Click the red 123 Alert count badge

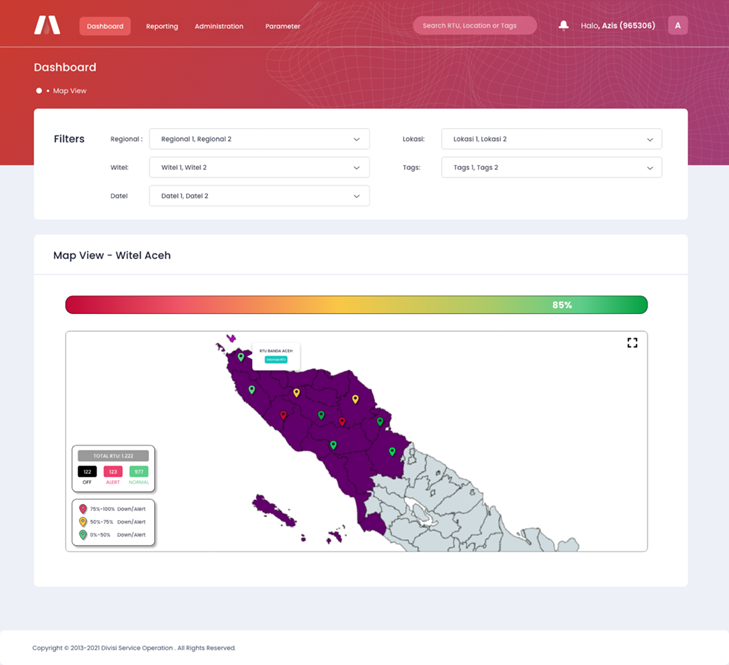pyautogui.click(x=113, y=471)
